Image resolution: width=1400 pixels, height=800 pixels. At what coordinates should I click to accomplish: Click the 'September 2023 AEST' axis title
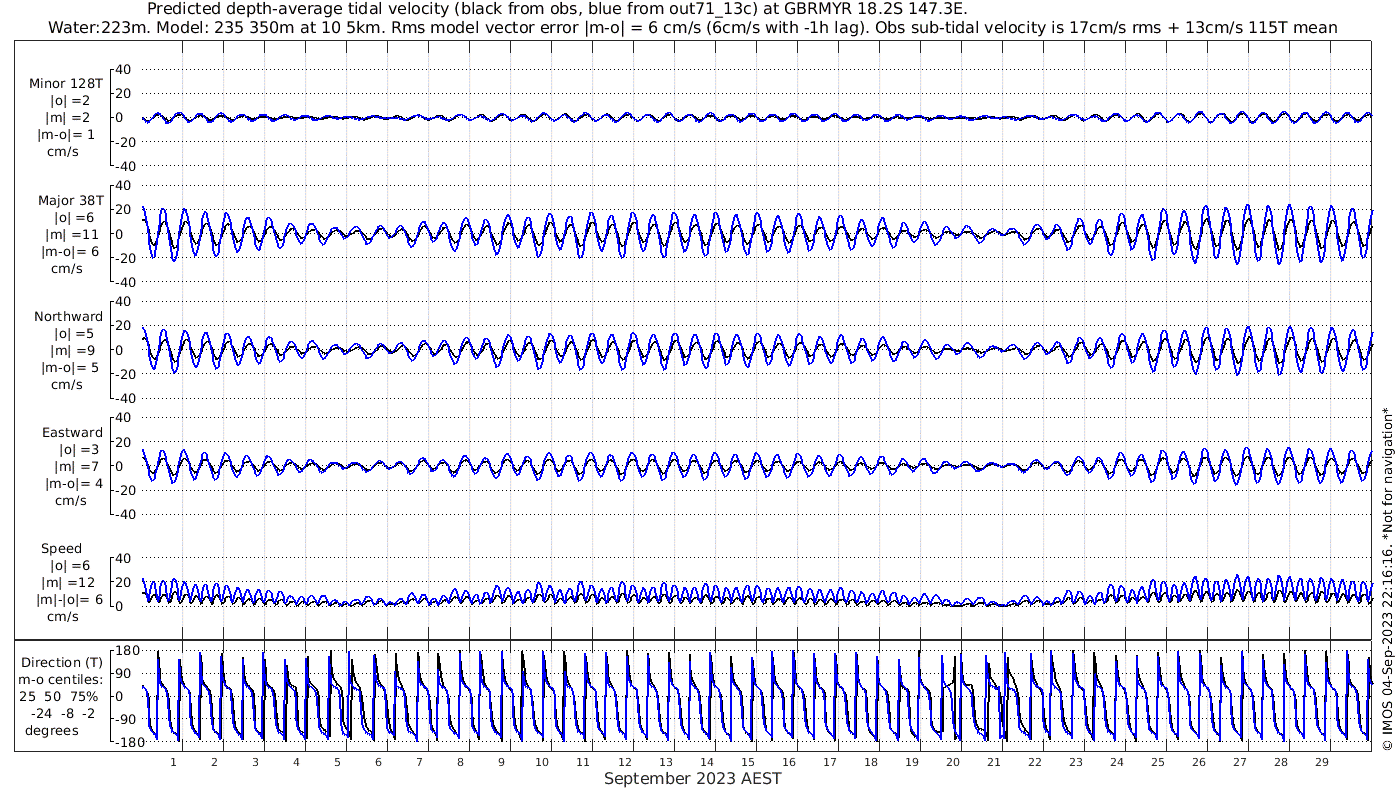click(x=692, y=778)
